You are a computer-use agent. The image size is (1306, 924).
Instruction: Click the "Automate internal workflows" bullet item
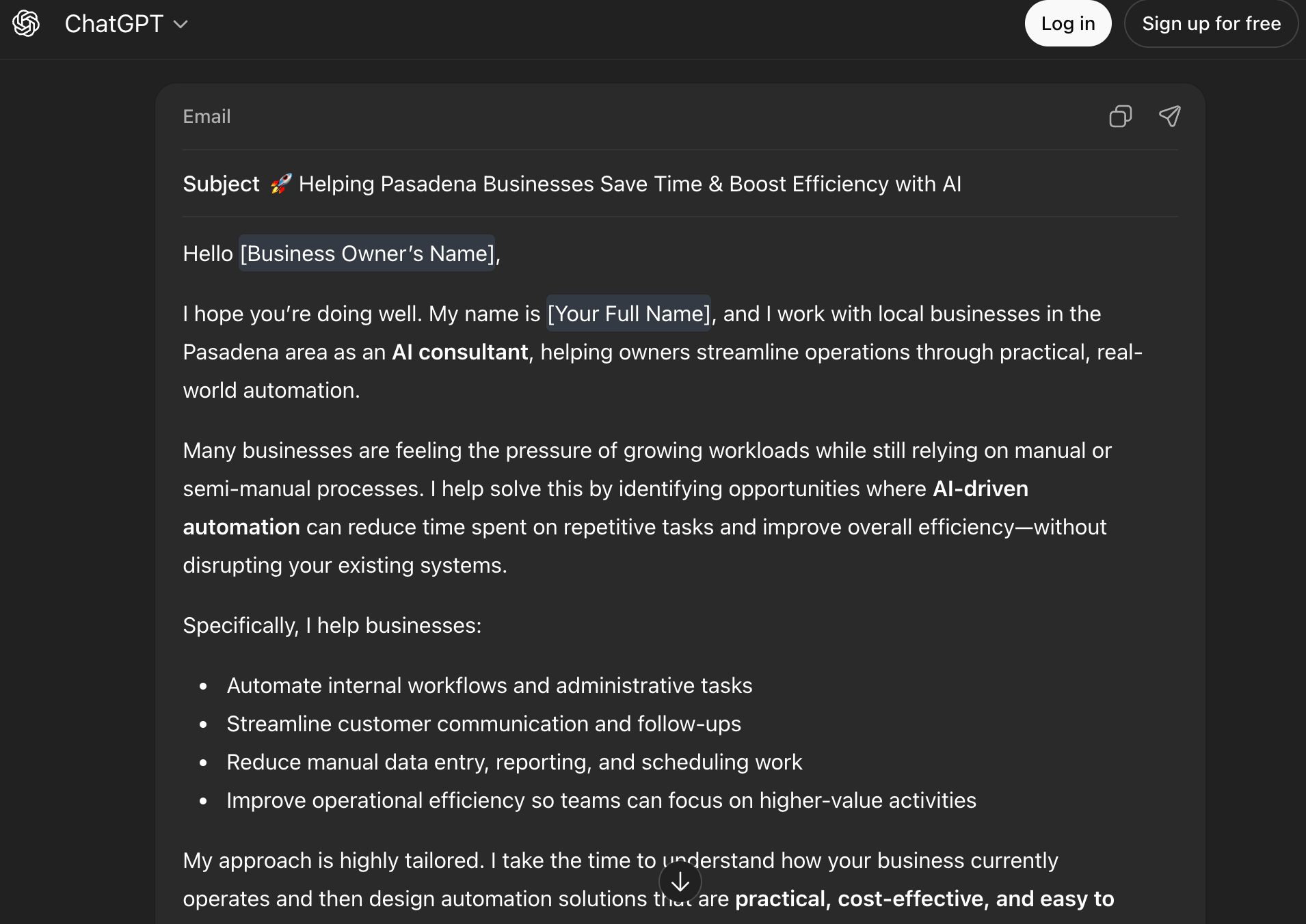click(489, 685)
